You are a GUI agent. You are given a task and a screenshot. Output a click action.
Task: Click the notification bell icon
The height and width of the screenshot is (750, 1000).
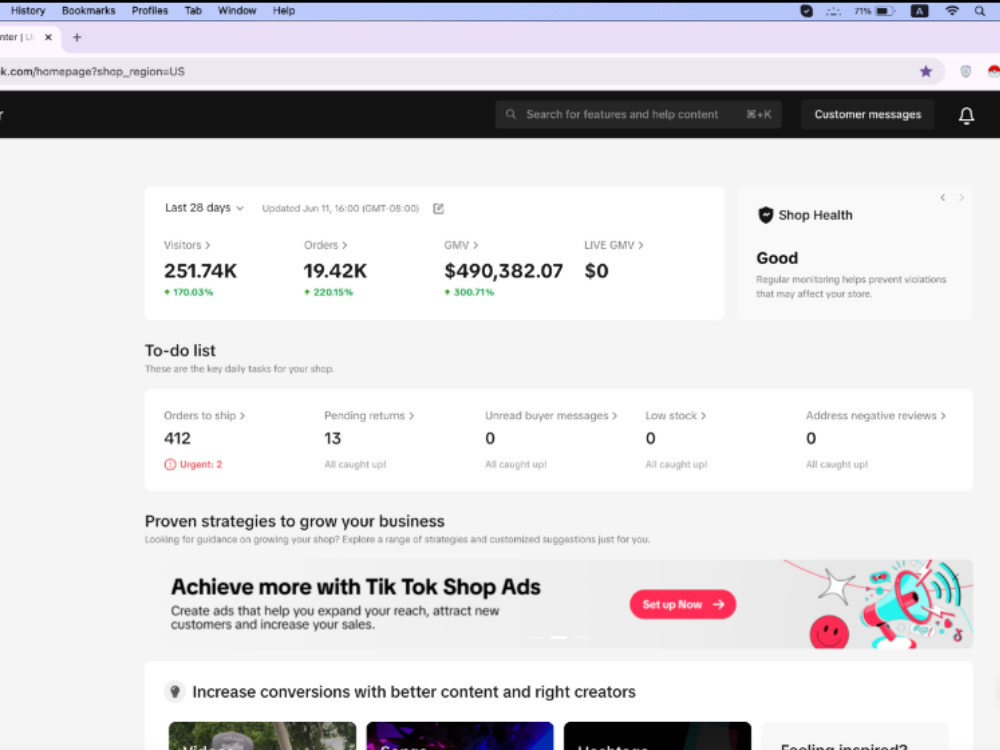pos(966,115)
